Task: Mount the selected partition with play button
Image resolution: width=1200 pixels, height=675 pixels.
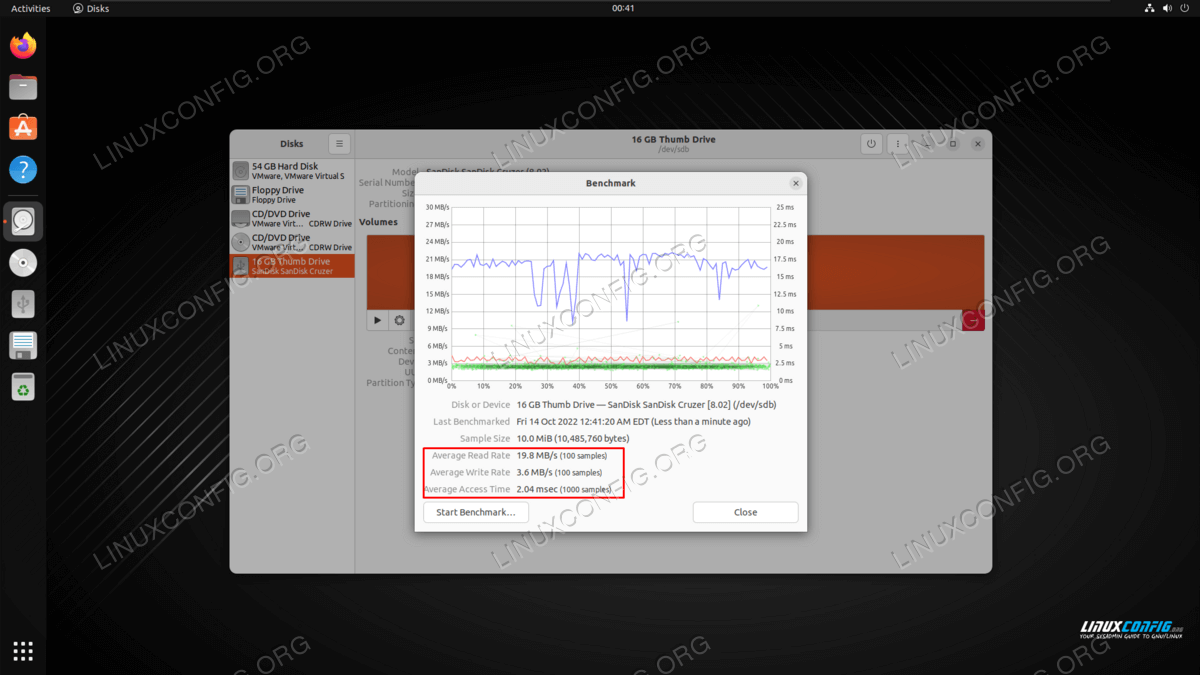Action: point(377,321)
